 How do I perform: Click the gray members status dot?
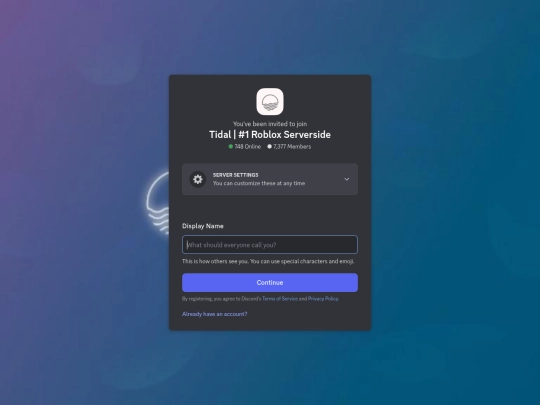269,146
